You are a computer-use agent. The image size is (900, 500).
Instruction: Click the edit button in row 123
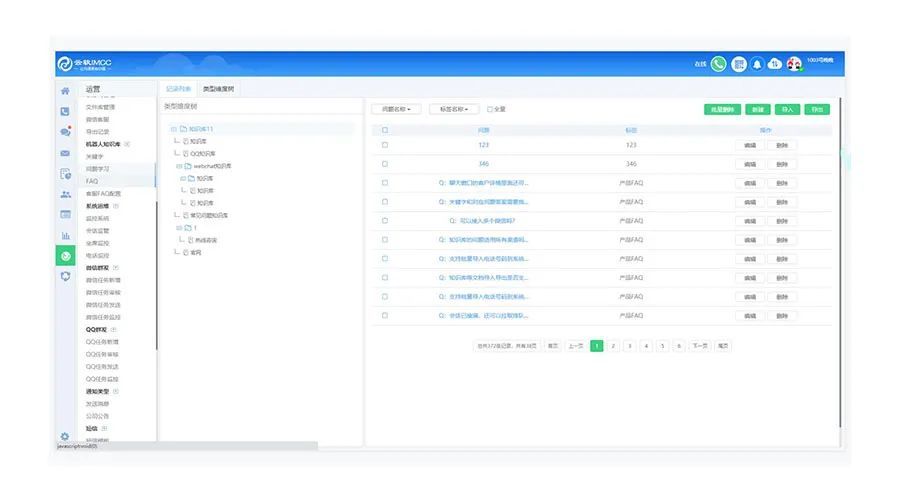(x=750, y=146)
